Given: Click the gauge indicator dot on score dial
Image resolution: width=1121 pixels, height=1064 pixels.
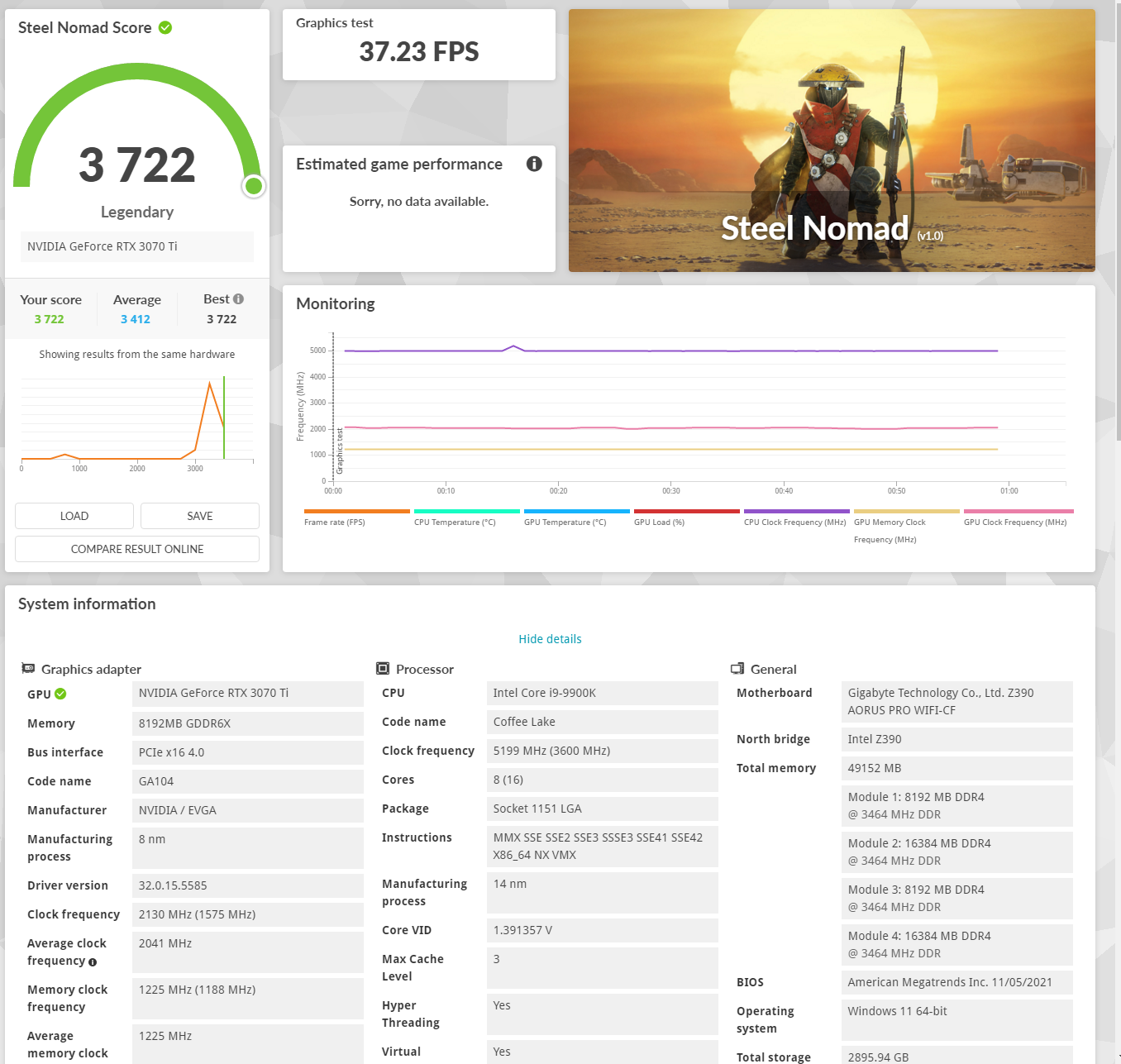Looking at the screenshot, I should point(254,186).
